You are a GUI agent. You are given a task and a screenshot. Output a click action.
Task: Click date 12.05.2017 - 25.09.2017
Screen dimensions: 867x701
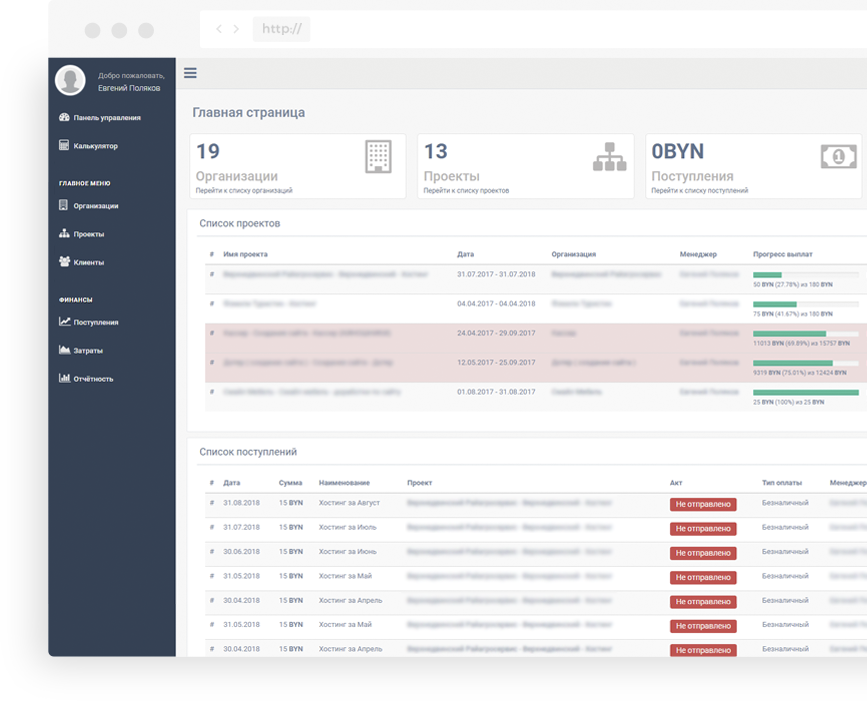[496, 362]
